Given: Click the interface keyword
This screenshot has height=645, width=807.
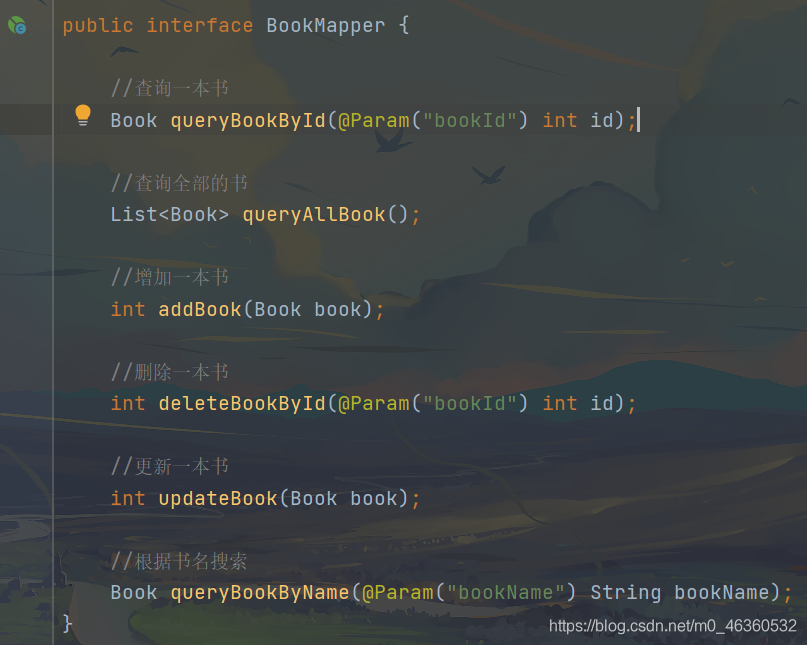Looking at the screenshot, I should (200, 25).
